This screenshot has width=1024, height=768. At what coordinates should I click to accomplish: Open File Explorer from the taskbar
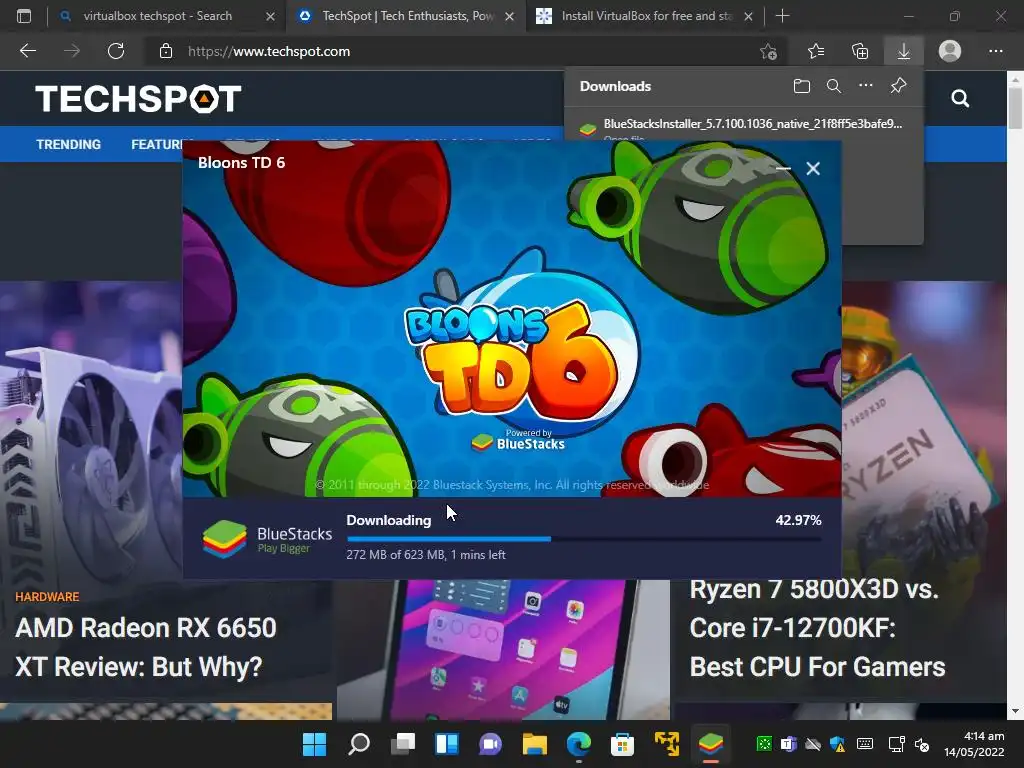click(x=534, y=743)
